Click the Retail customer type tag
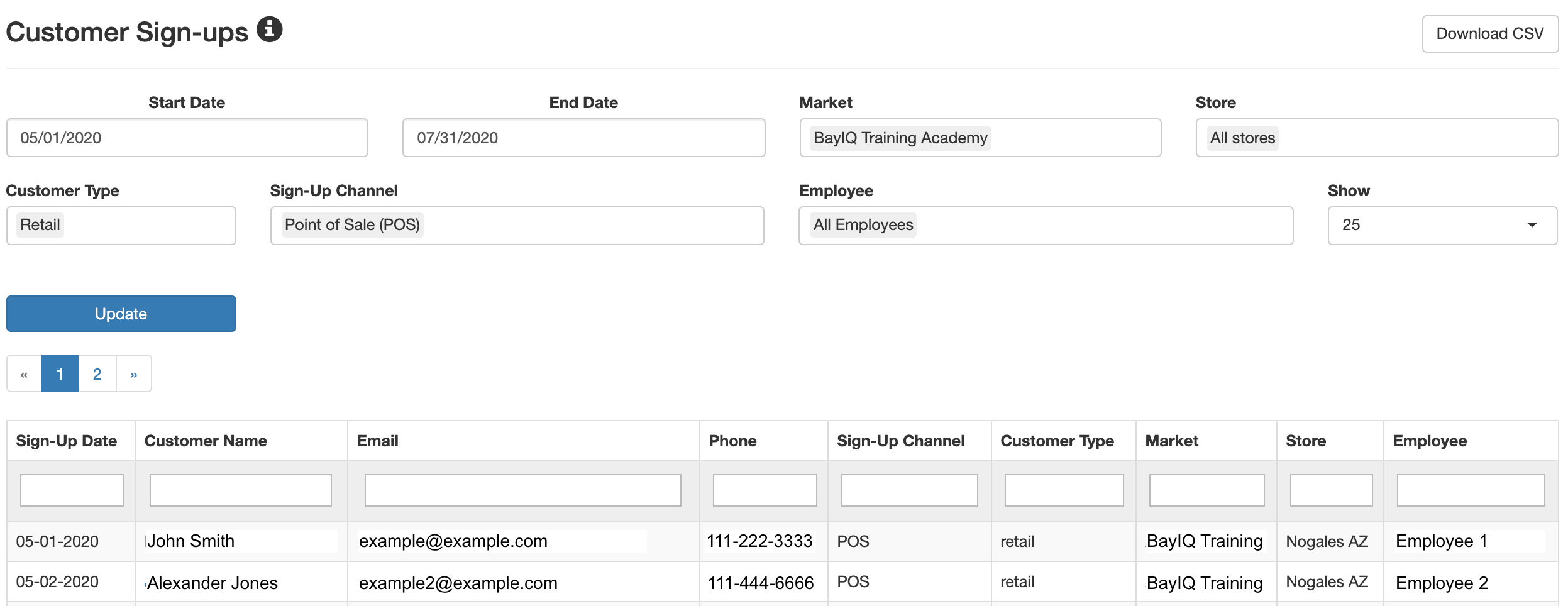Image resolution: width=1568 pixels, height=606 pixels. [x=40, y=224]
